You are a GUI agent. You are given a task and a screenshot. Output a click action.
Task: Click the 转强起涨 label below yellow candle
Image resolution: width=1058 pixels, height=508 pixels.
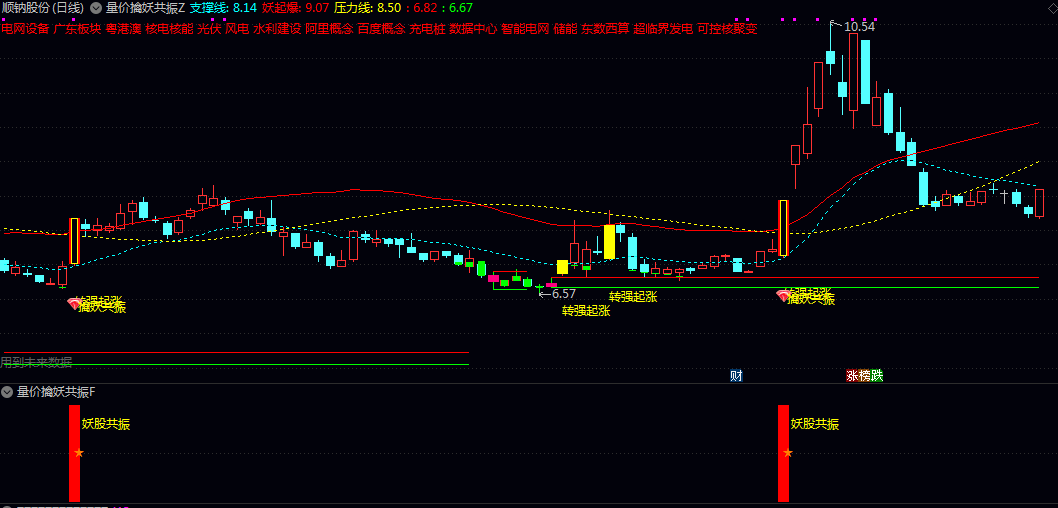point(633,296)
